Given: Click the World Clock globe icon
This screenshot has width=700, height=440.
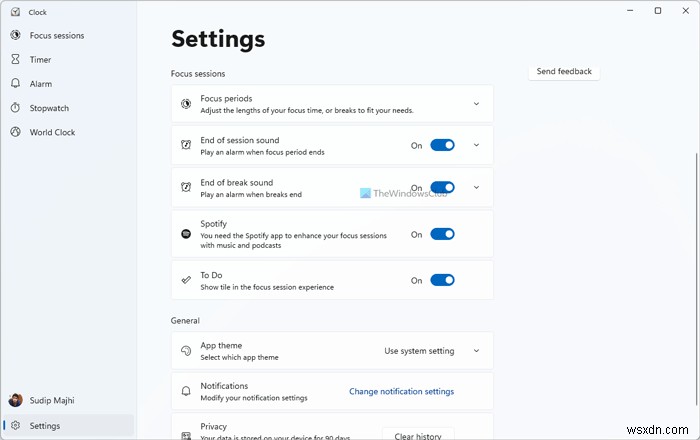Looking at the screenshot, I should [16, 132].
